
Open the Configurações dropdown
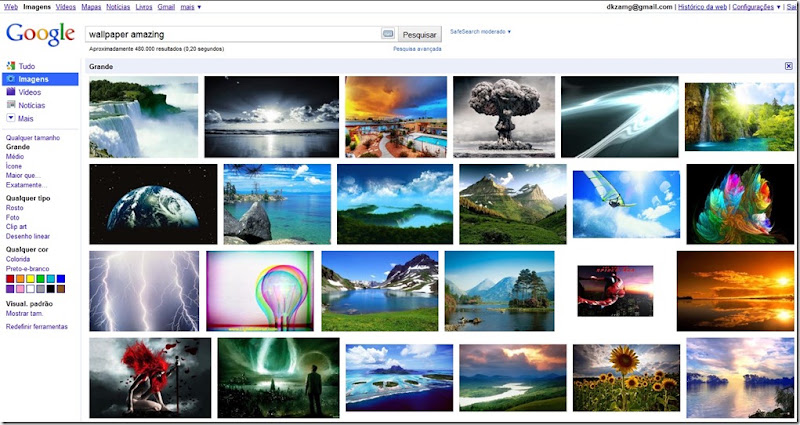tap(756, 7)
